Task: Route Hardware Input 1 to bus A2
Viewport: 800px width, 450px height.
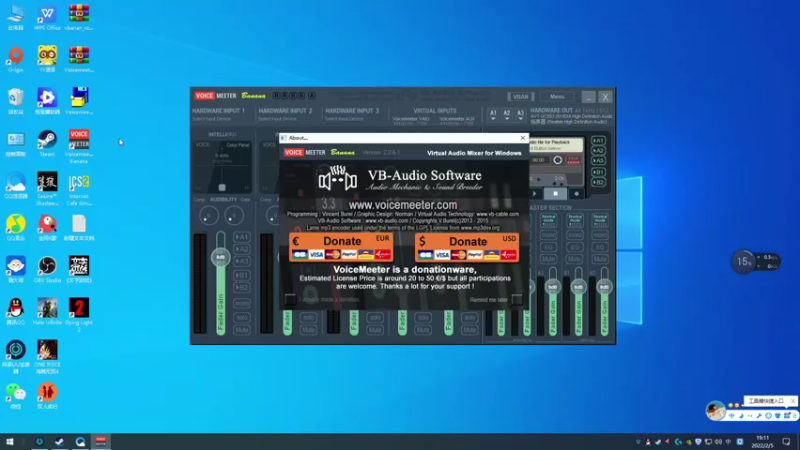Action: point(242,249)
